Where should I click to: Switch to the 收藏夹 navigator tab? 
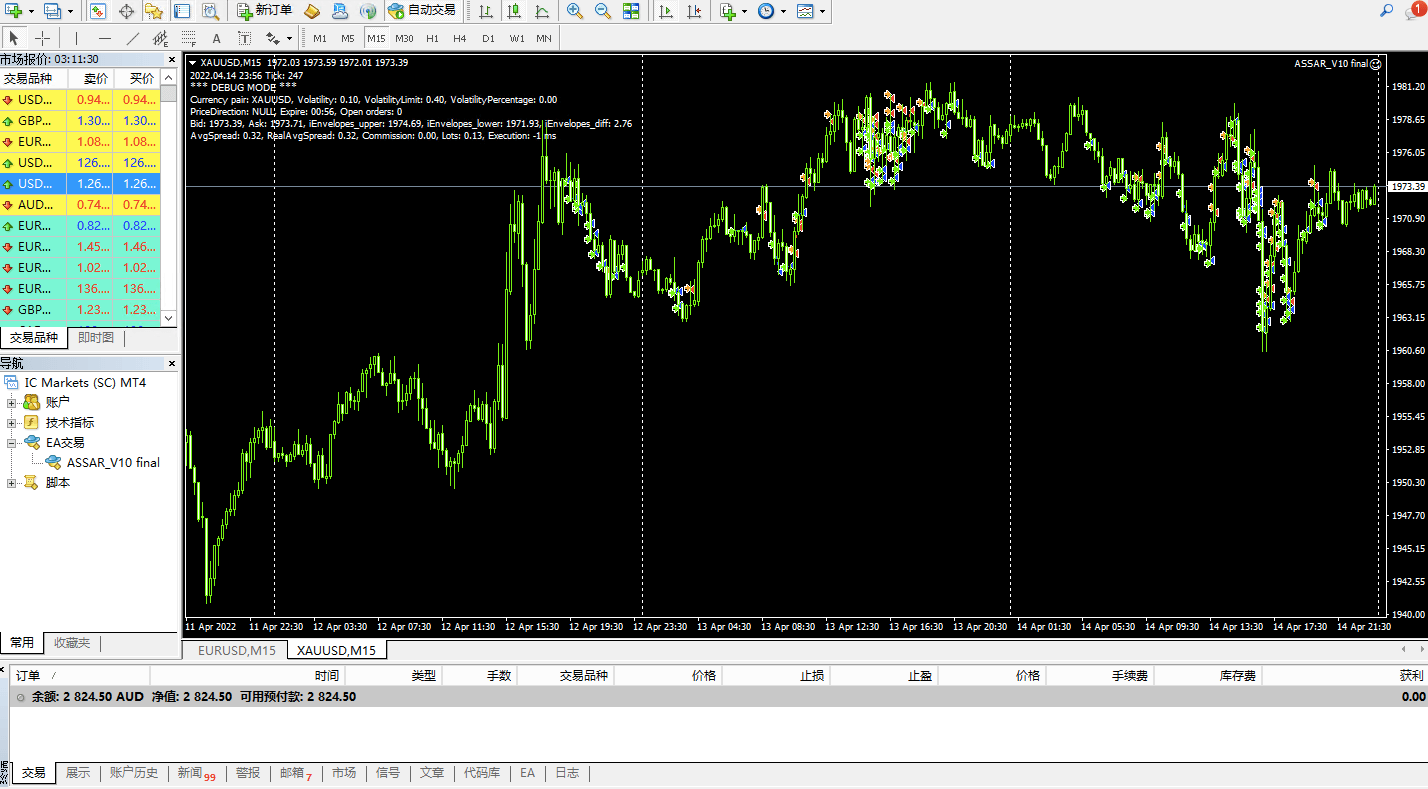tap(72, 642)
